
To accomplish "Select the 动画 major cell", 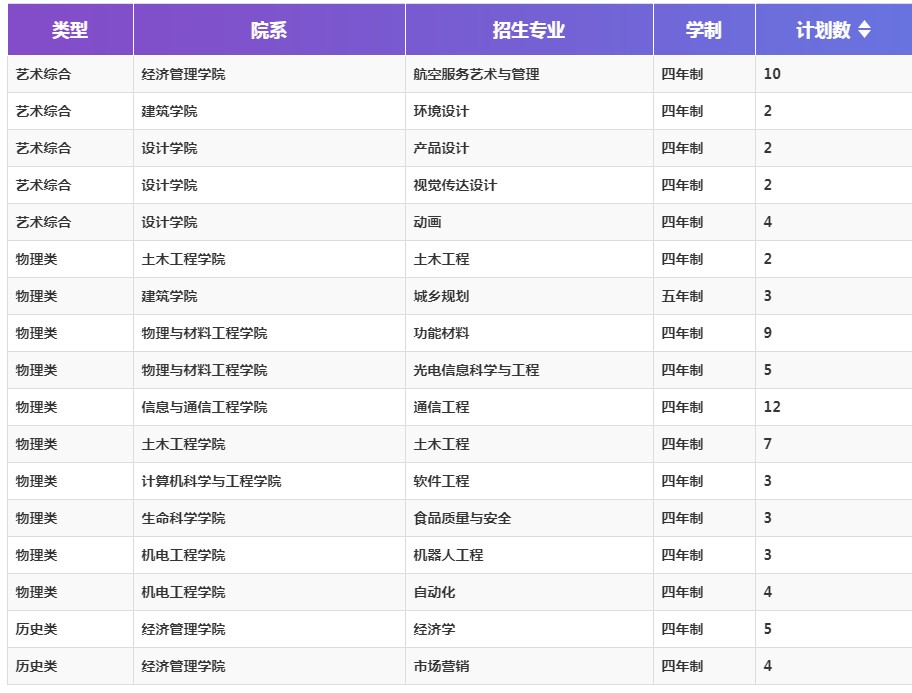I will (427, 222).
